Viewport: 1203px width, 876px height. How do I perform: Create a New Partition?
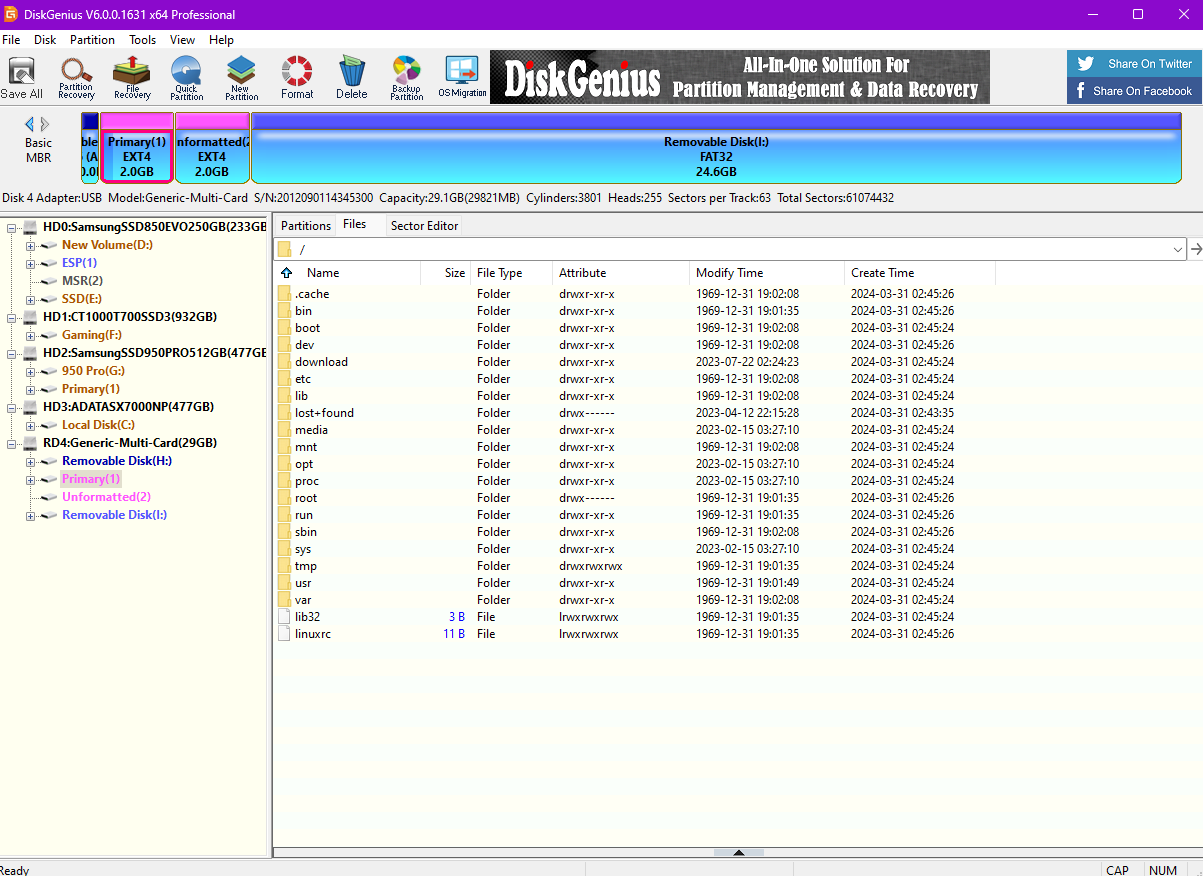coord(240,77)
